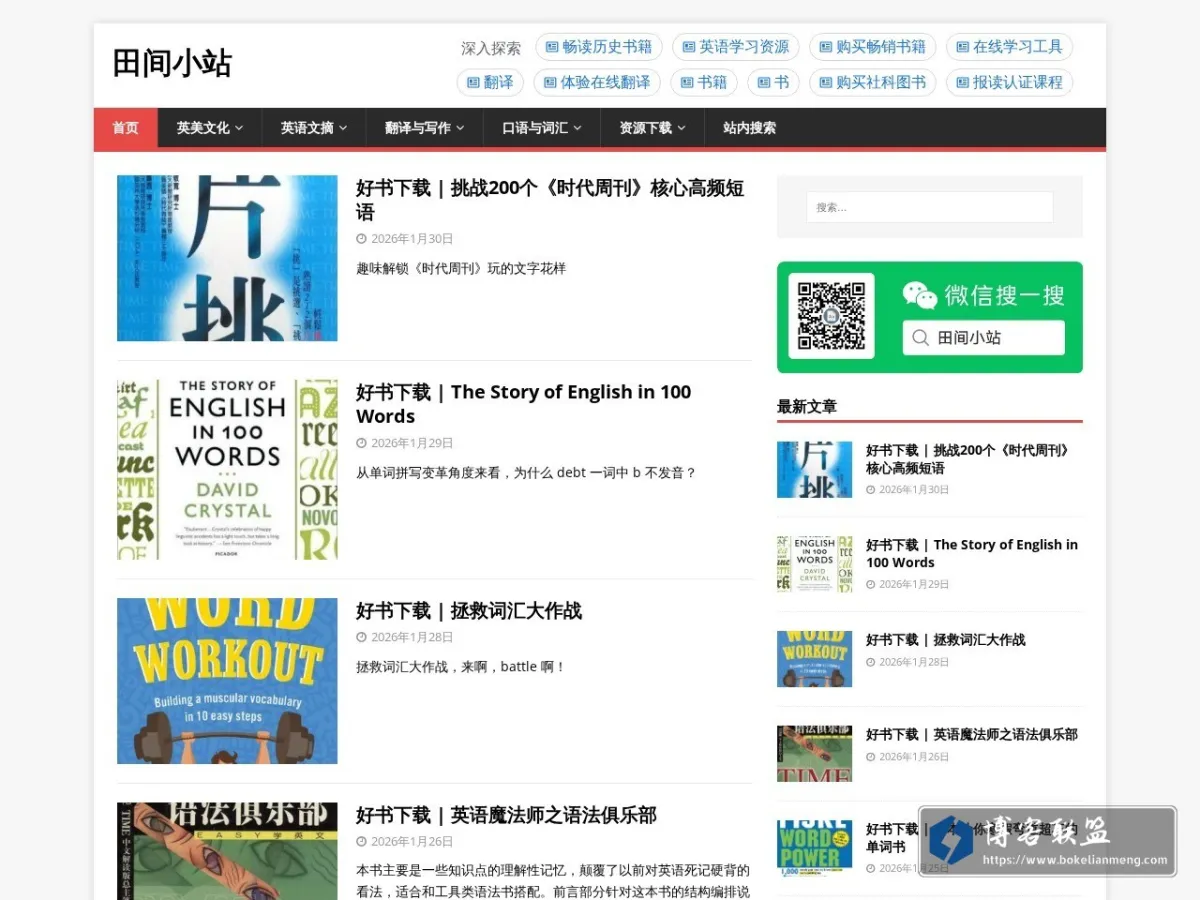Open sidebar Word Power small thumbnail

[x=815, y=848]
